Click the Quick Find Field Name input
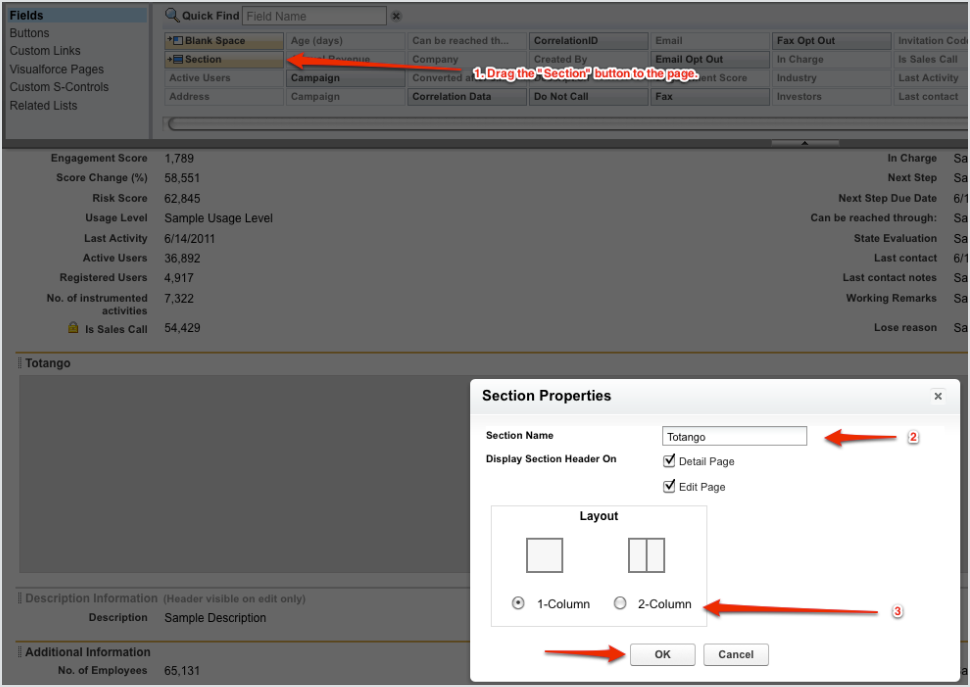Image resolution: width=970 pixels, height=687 pixels. (314, 16)
